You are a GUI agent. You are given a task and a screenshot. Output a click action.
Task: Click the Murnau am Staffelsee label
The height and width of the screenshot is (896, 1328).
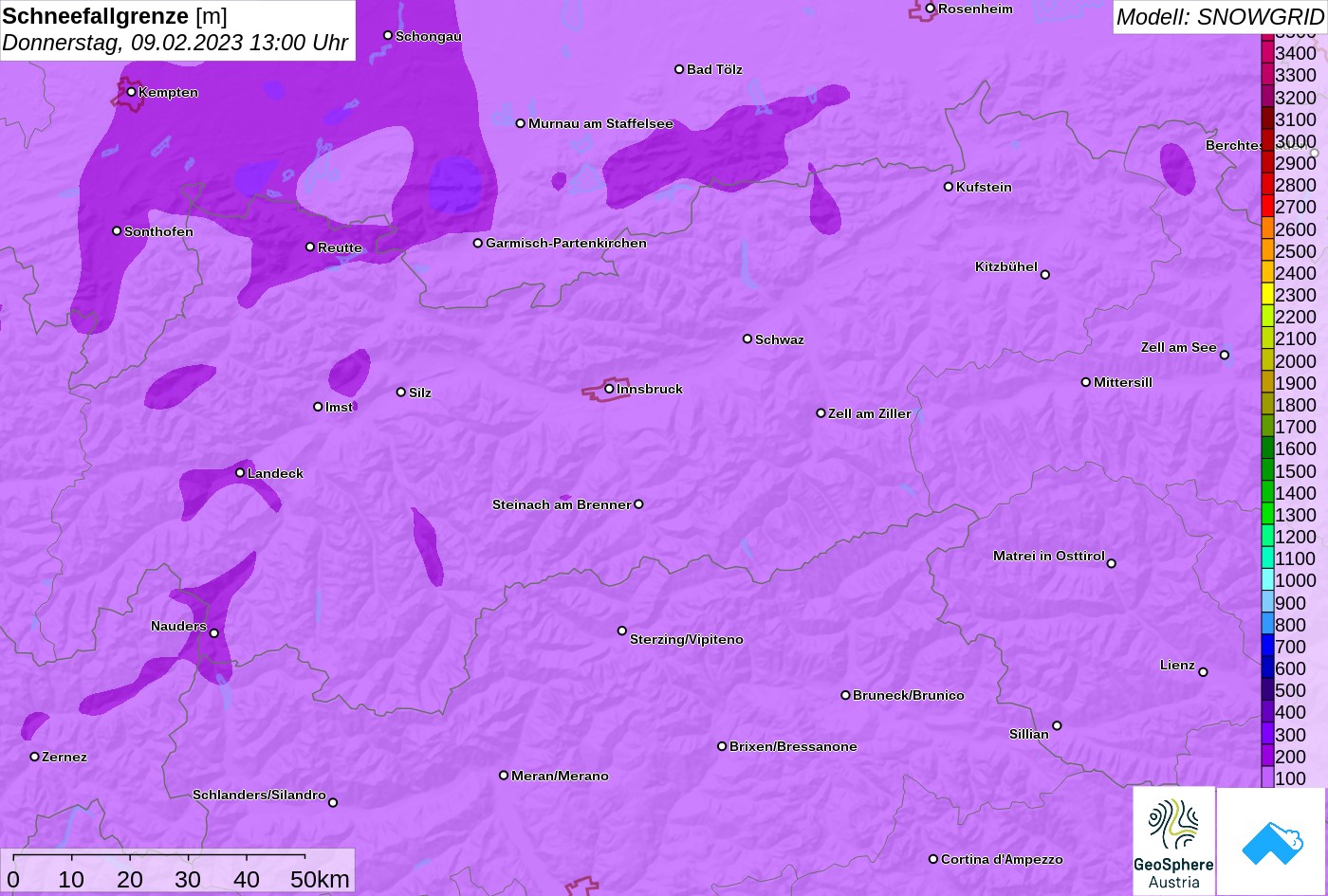pyautogui.click(x=600, y=123)
